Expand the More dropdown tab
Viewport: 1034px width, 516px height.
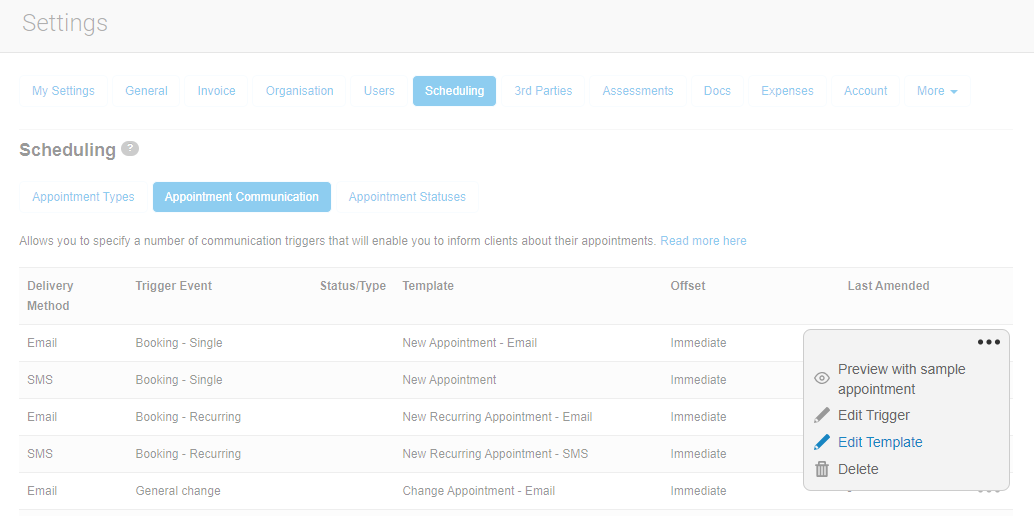pyautogui.click(x=937, y=91)
